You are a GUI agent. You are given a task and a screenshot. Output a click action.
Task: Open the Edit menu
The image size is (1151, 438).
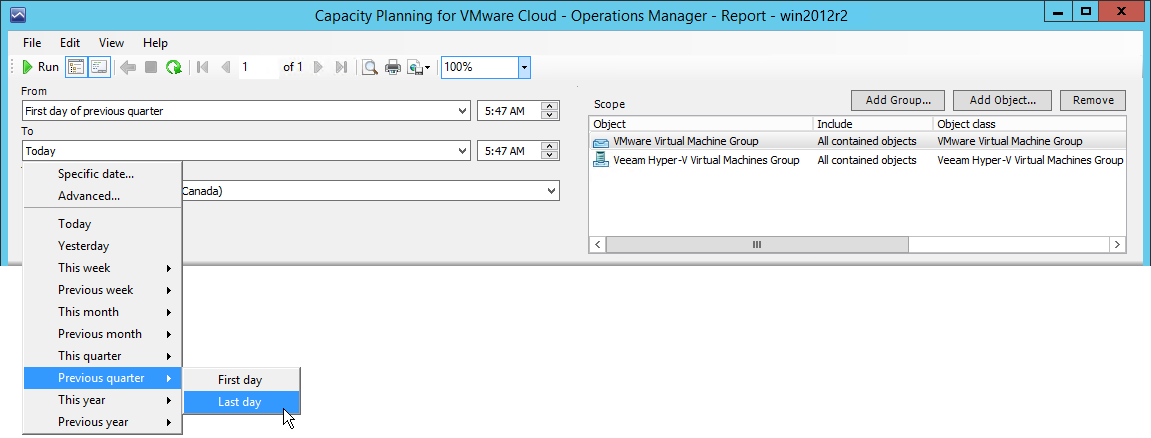click(x=70, y=43)
